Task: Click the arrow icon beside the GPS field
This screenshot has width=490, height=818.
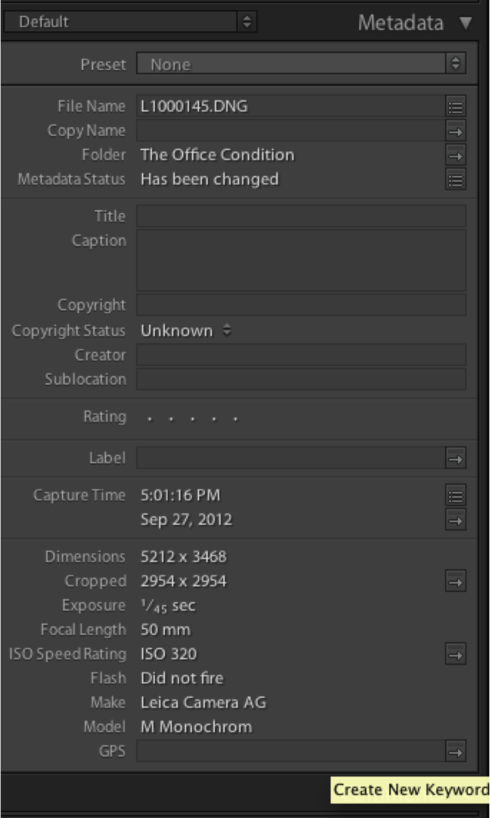Action: [456, 752]
